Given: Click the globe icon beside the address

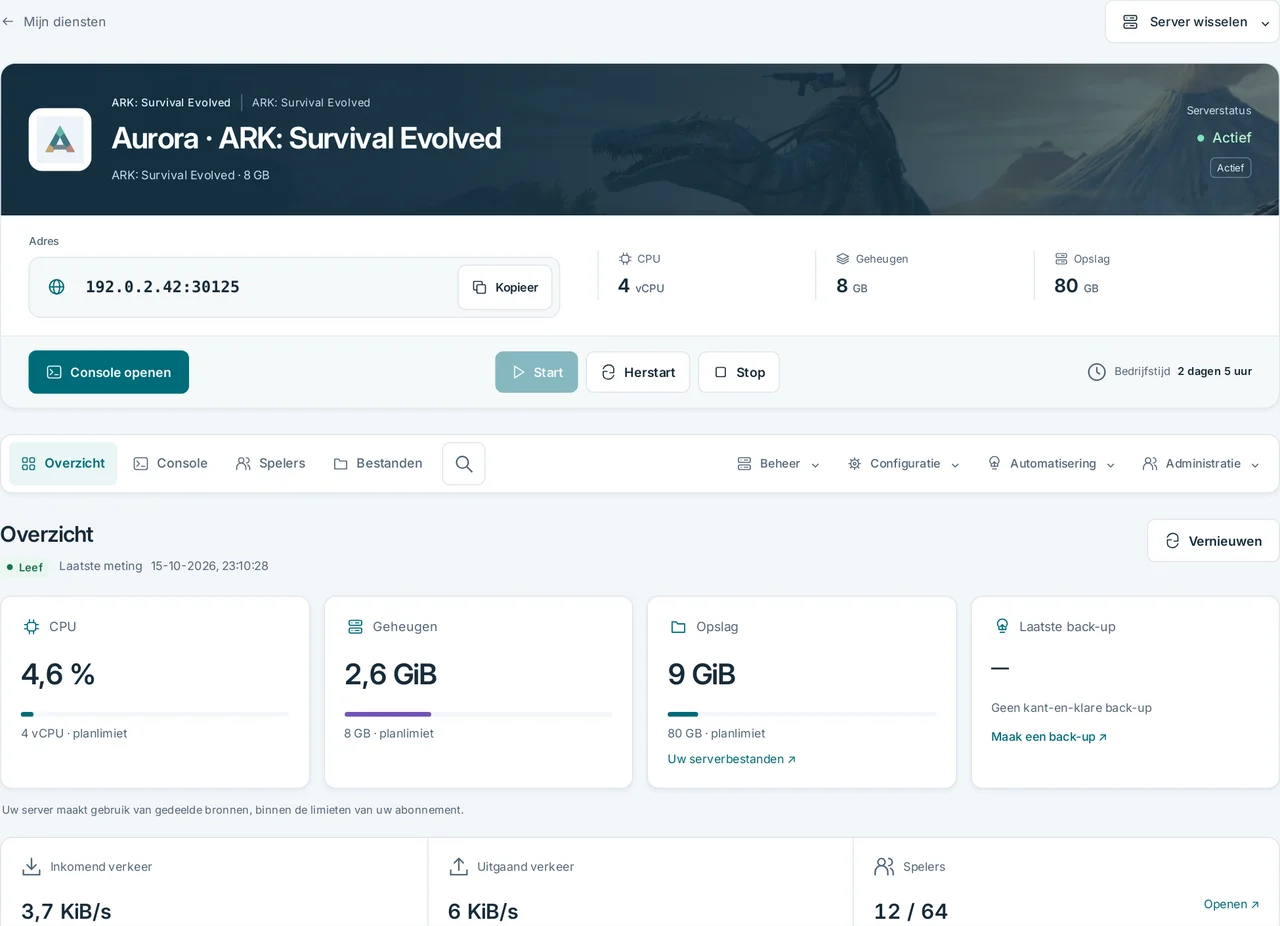Looking at the screenshot, I should 57,287.
